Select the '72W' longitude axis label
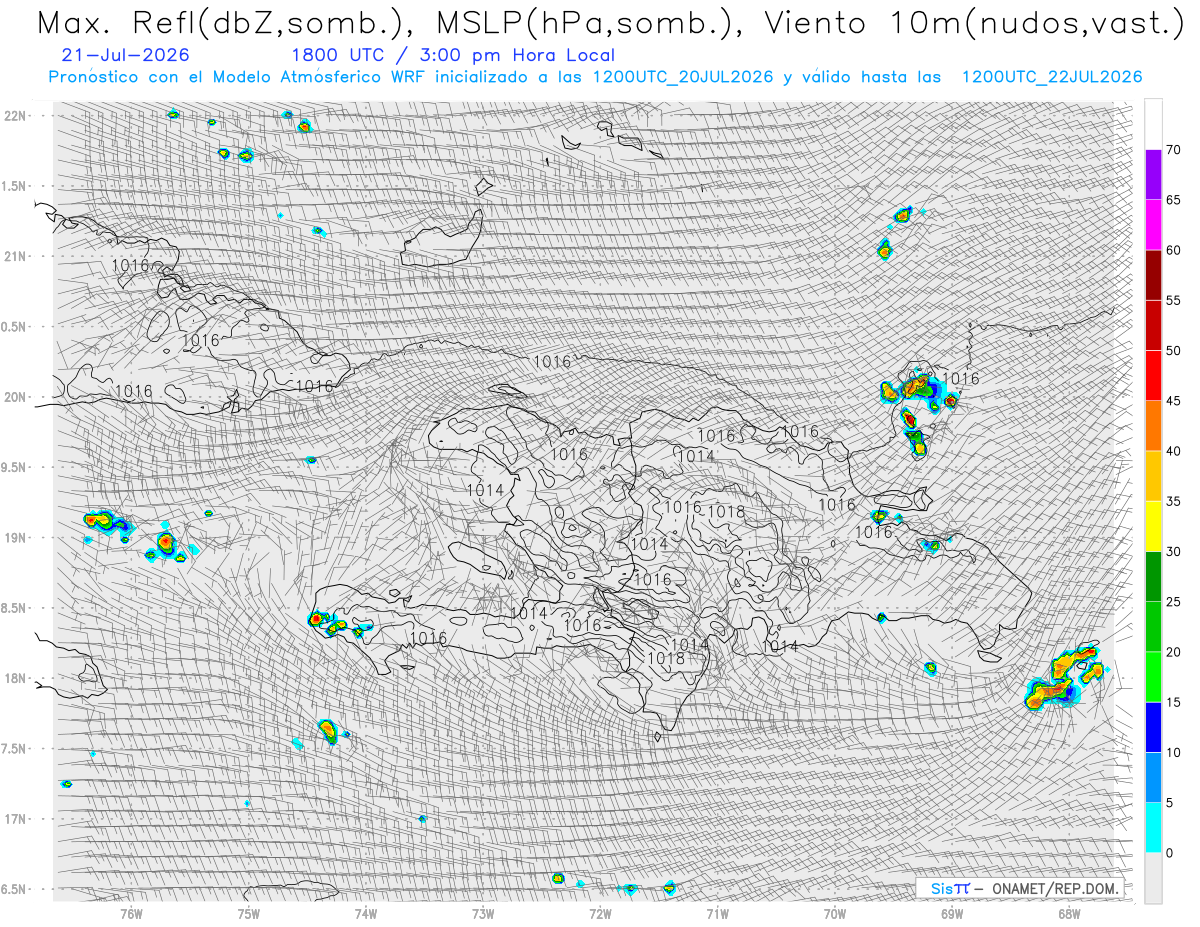Screen dimensions: 1200x927 (600, 913)
